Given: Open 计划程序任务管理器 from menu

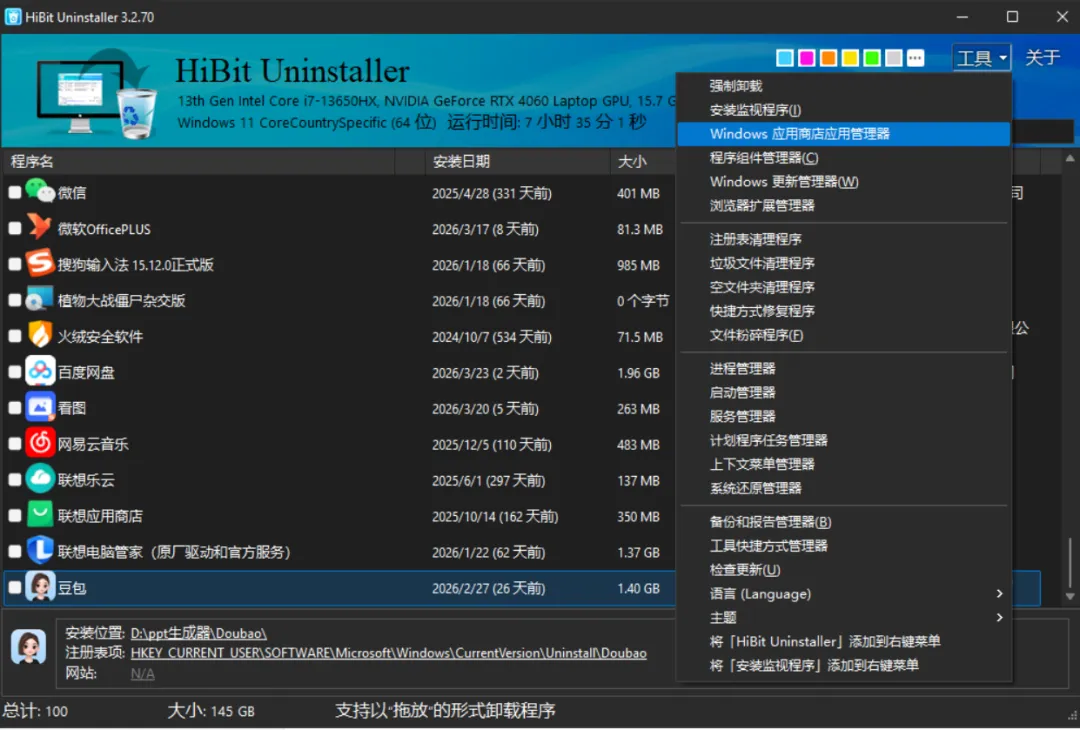Looking at the screenshot, I should [844, 440].
